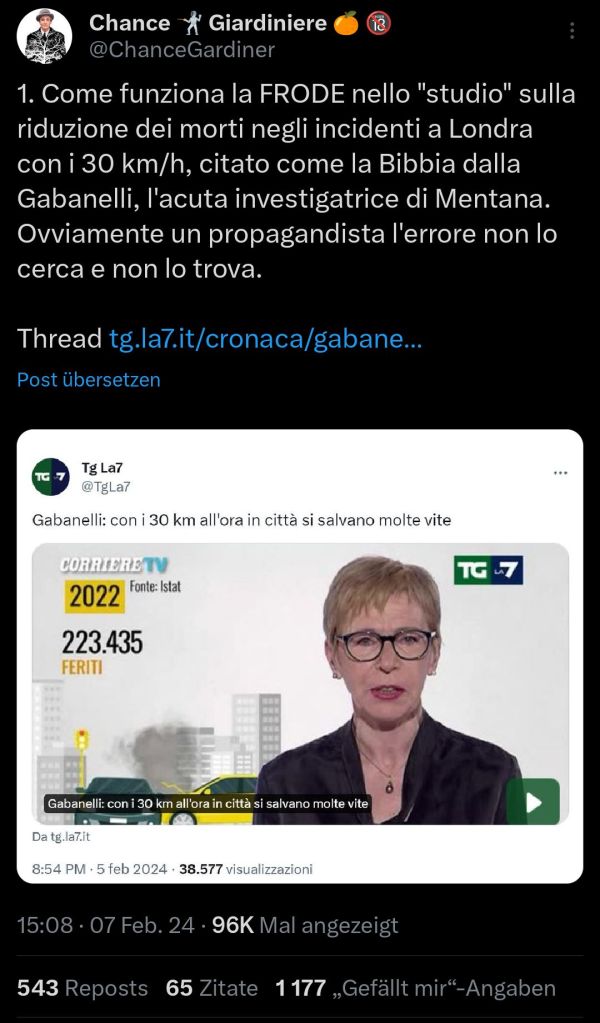Click the Da tg.la7.it source label
The image size is (600, 1023).
61,837
